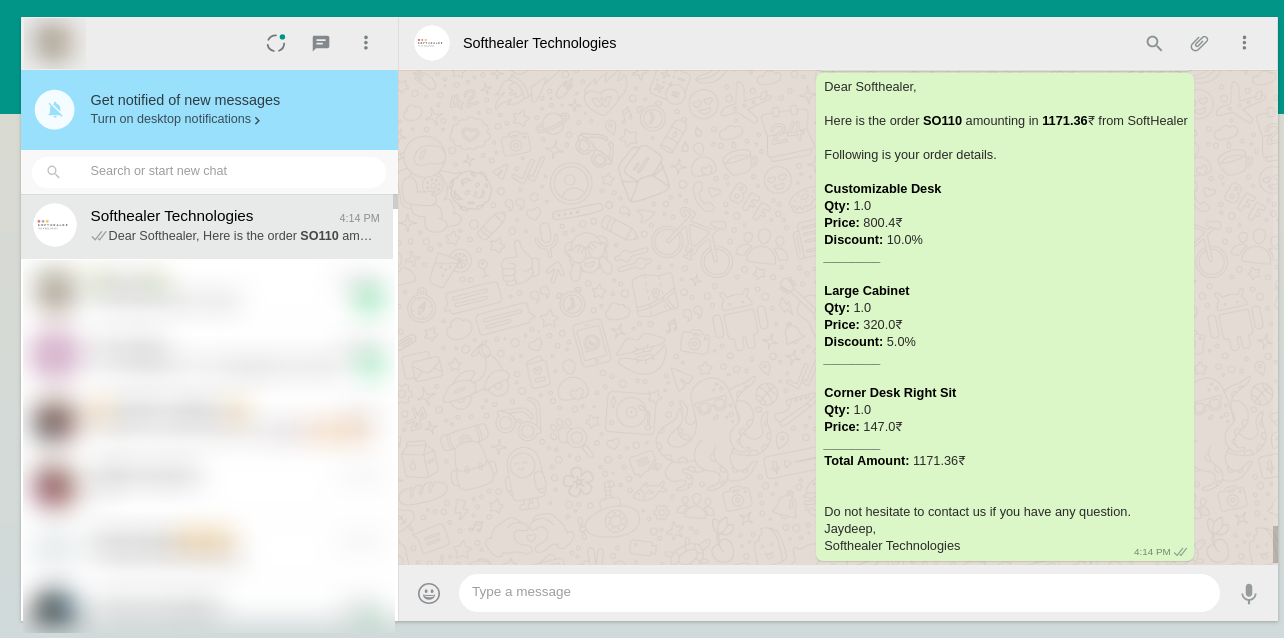Click the 4:14 PM time on the chat row
Viewport: 1284px width, 638px height.
pos(359,218)
